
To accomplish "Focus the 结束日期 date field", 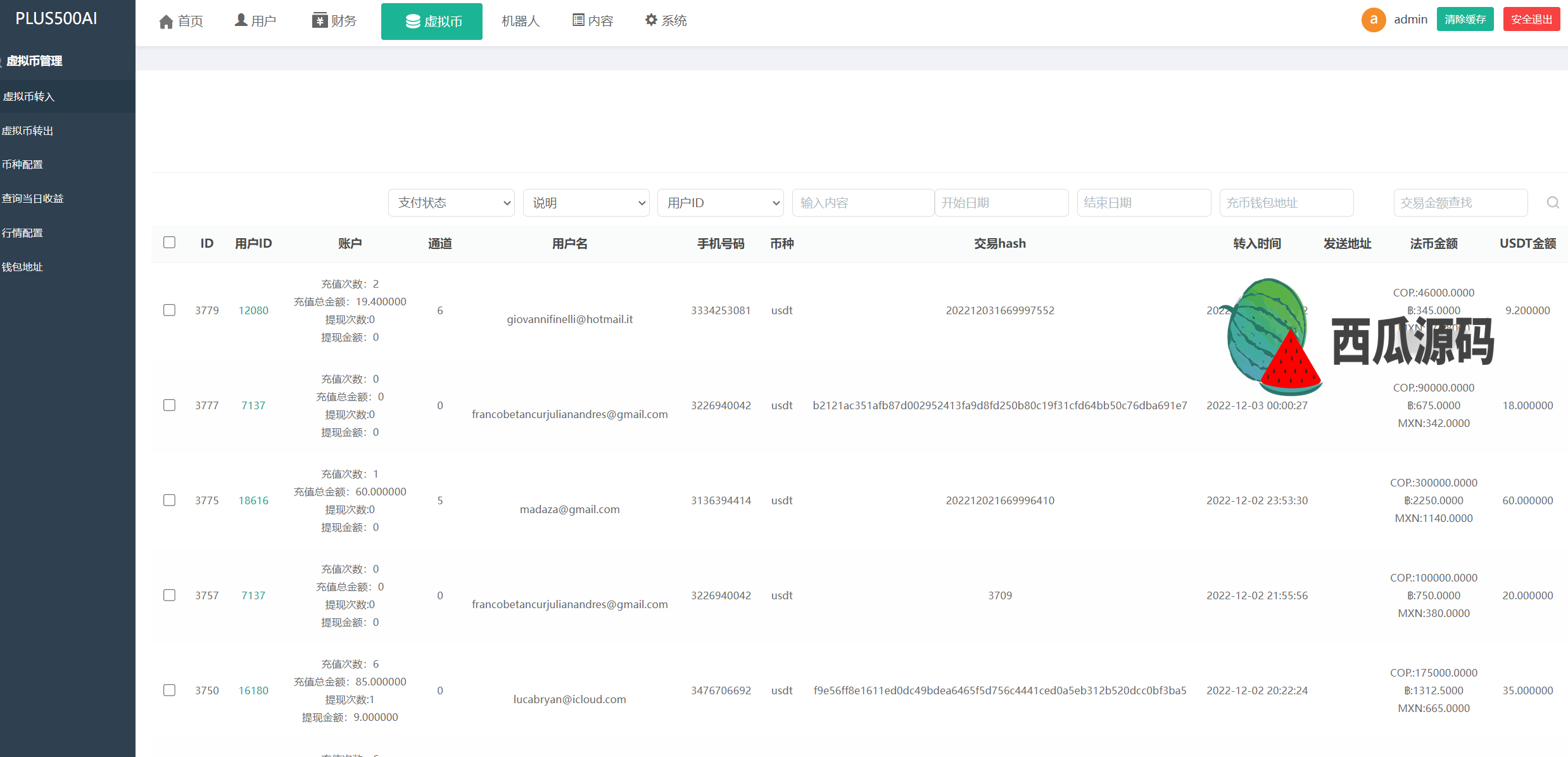I will pos(1144,203).
